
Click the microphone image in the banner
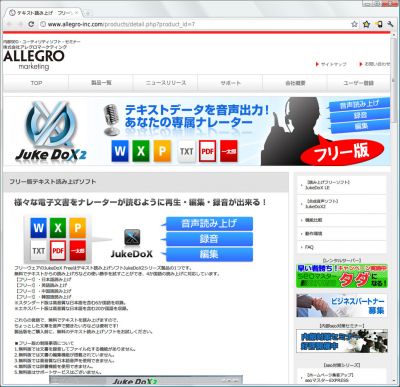111,119
